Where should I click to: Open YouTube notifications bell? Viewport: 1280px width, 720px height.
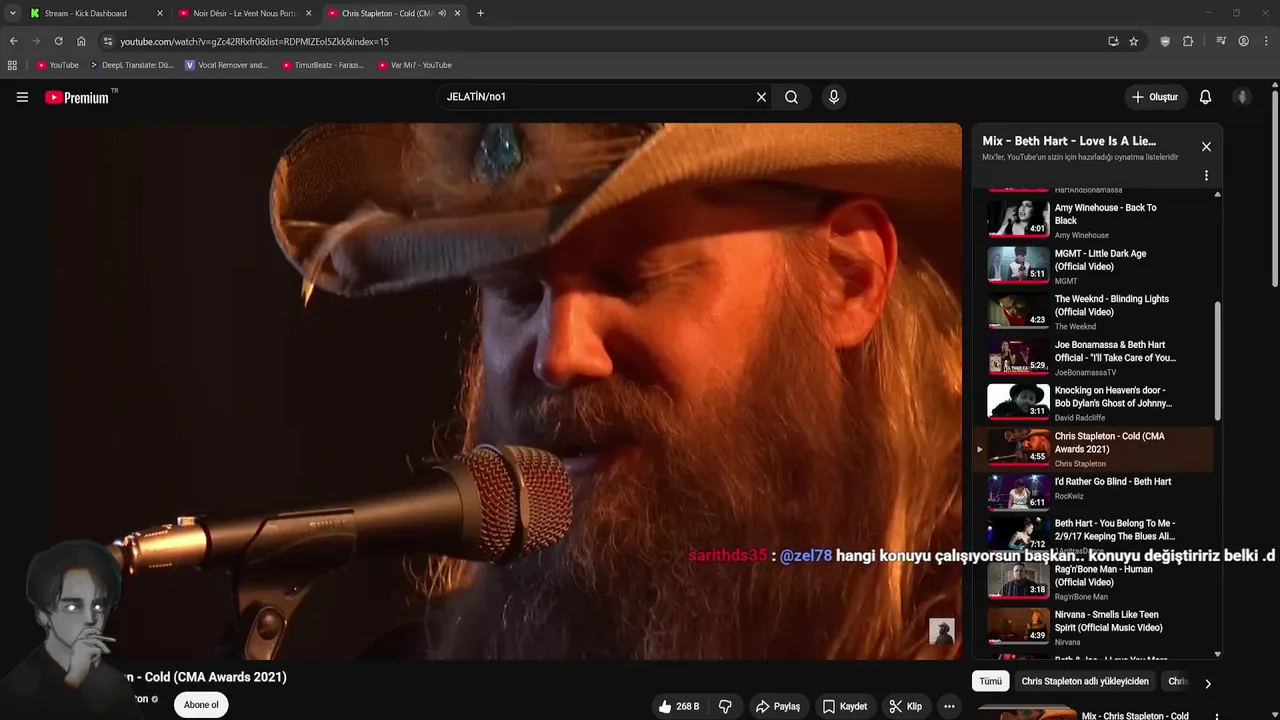point(1205,97)
